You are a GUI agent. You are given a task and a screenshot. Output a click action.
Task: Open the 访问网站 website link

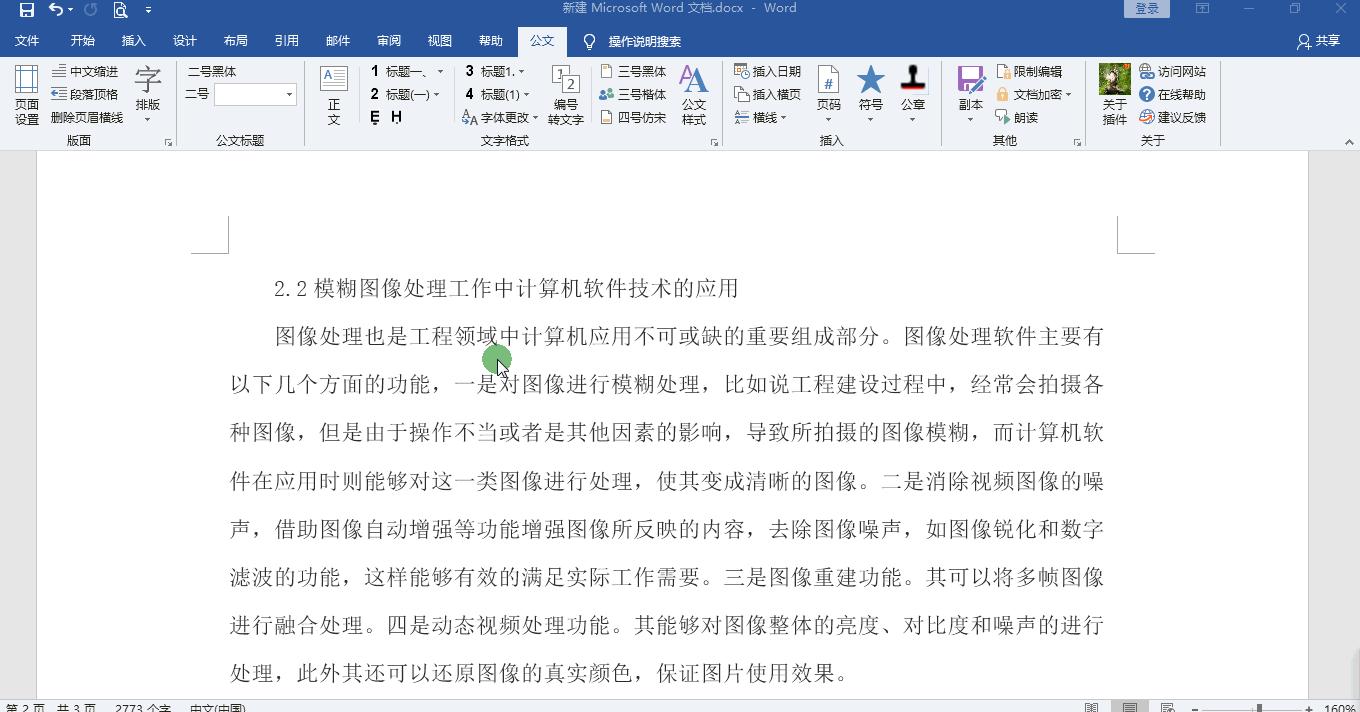[1174, 71]
